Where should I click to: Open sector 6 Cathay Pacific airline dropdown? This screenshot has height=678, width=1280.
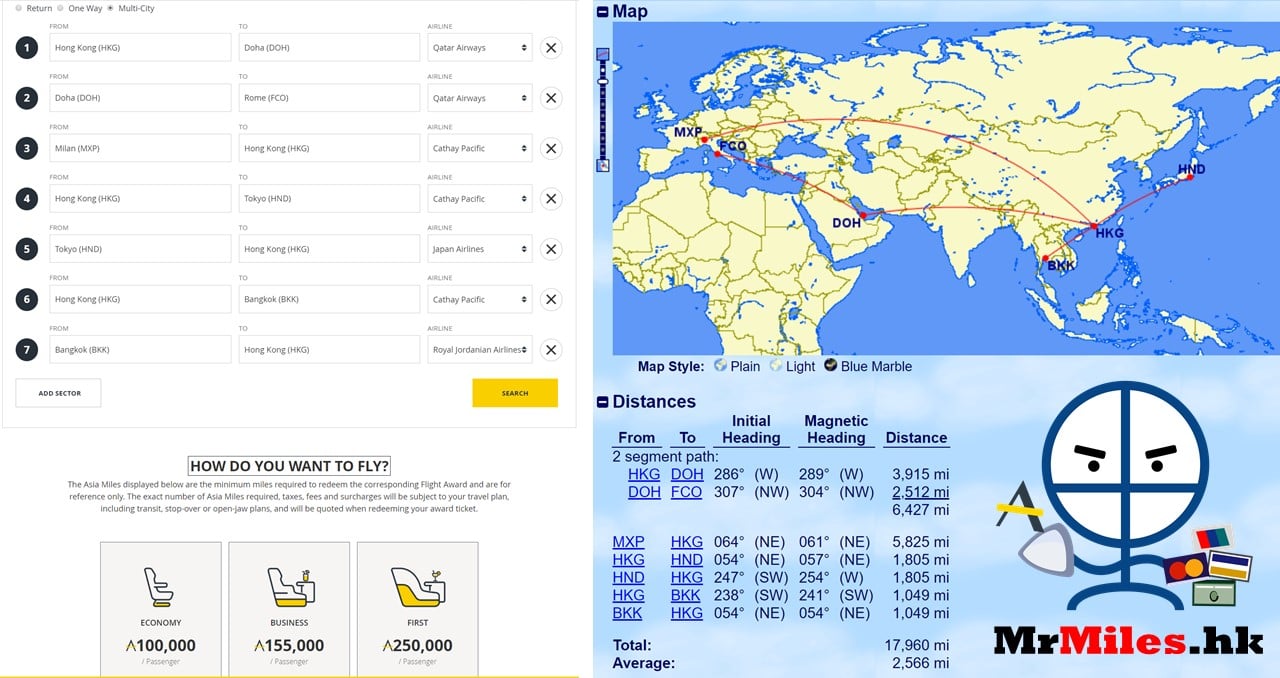click(480, 299)
